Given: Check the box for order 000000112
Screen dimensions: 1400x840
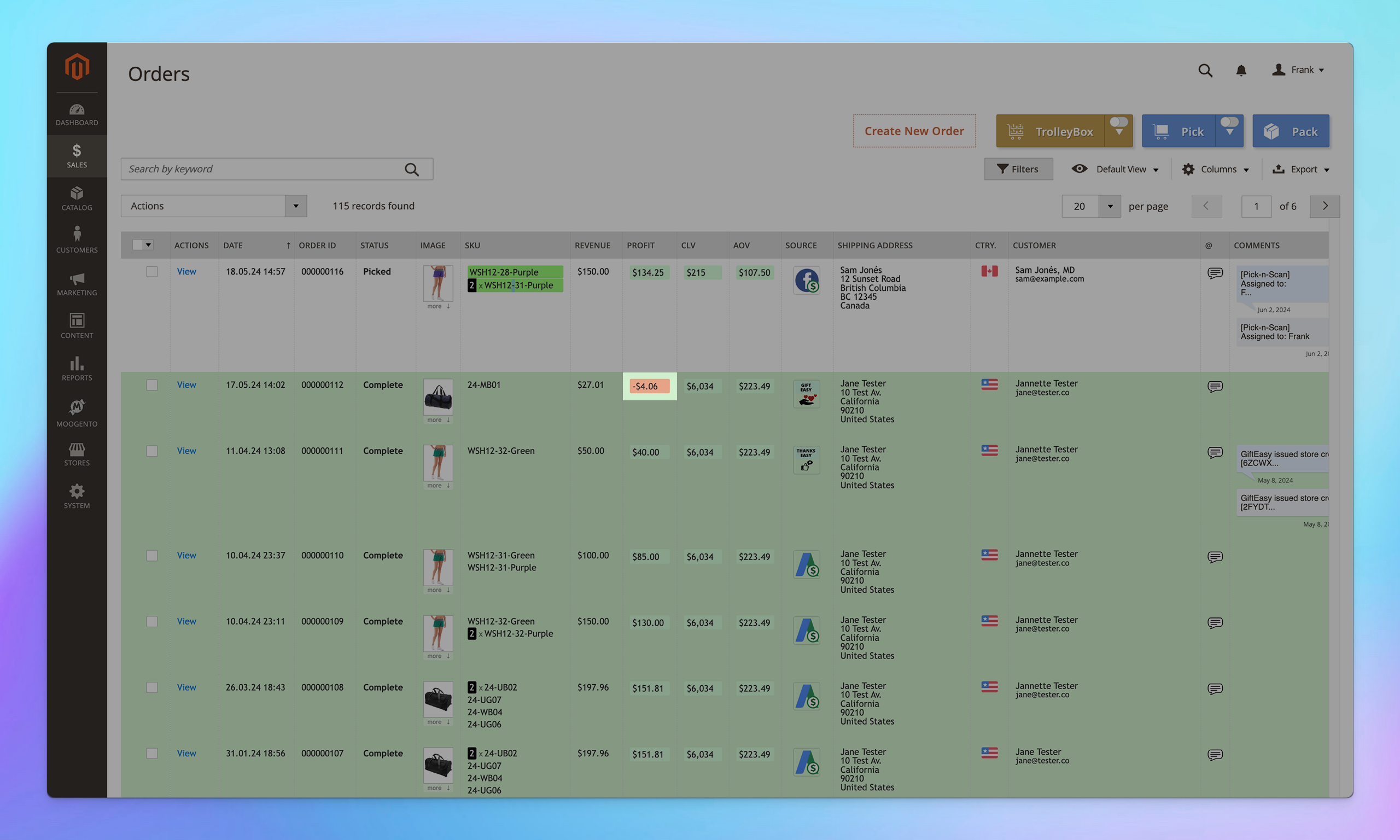Looking at the screenshot, I should [151, 385].
